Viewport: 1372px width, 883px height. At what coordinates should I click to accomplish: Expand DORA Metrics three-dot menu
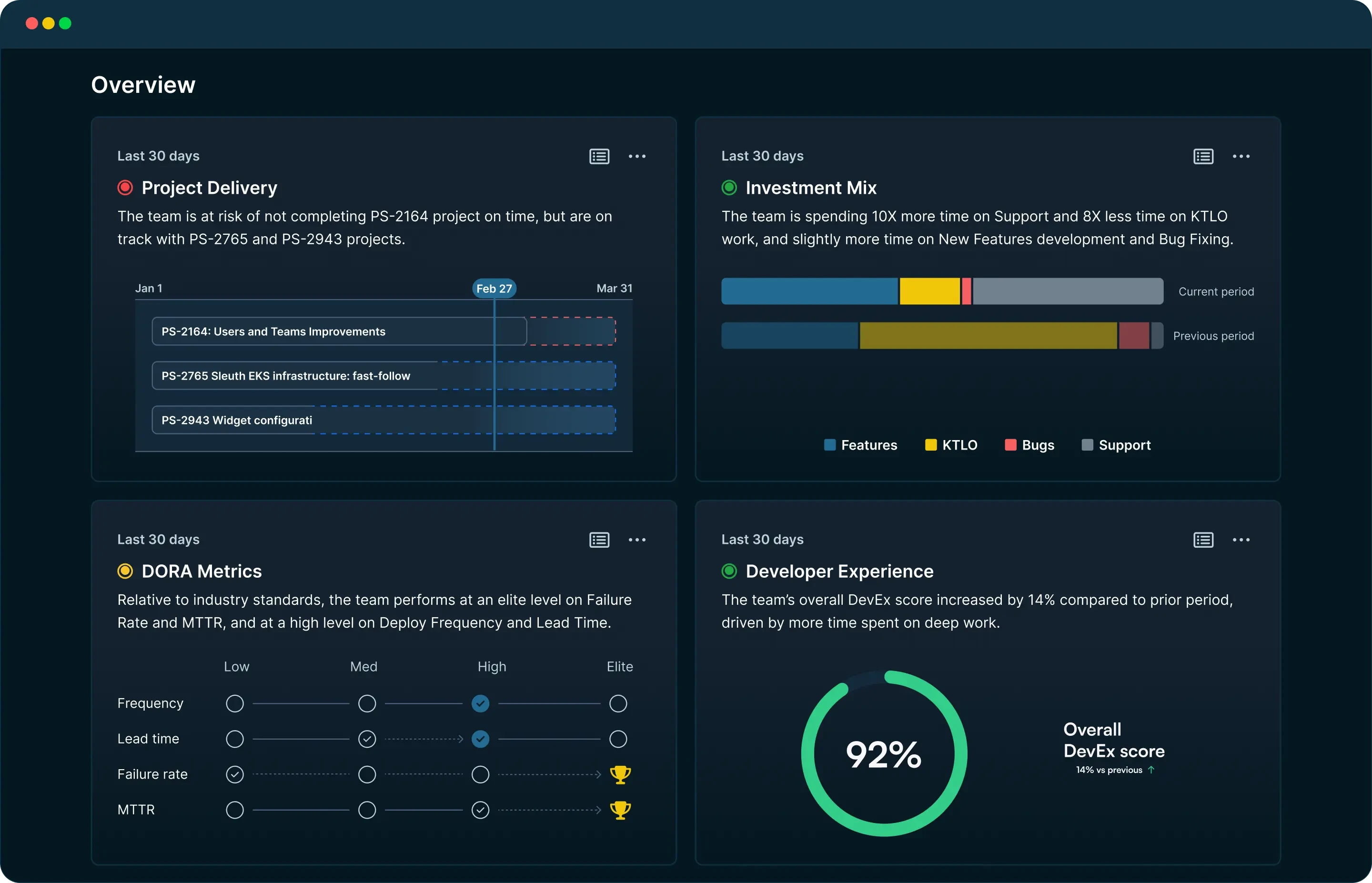click(637, 540)
